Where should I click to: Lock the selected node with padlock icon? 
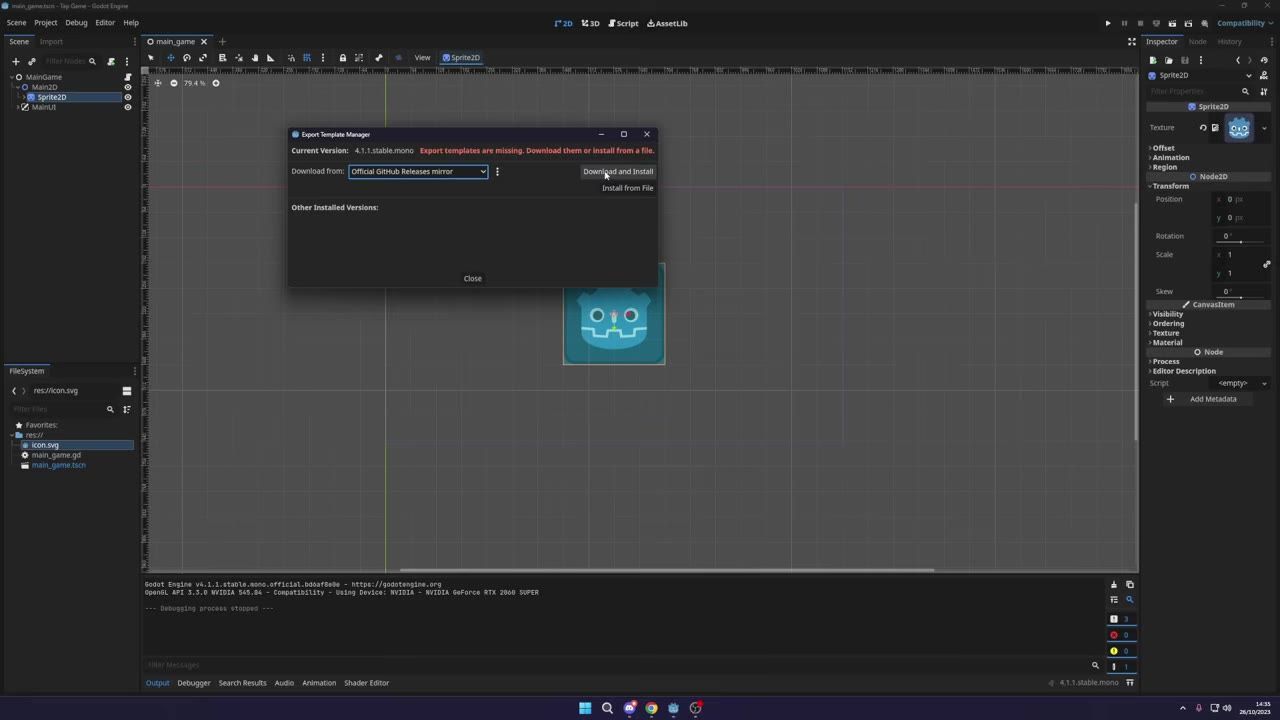coord(342,57)
